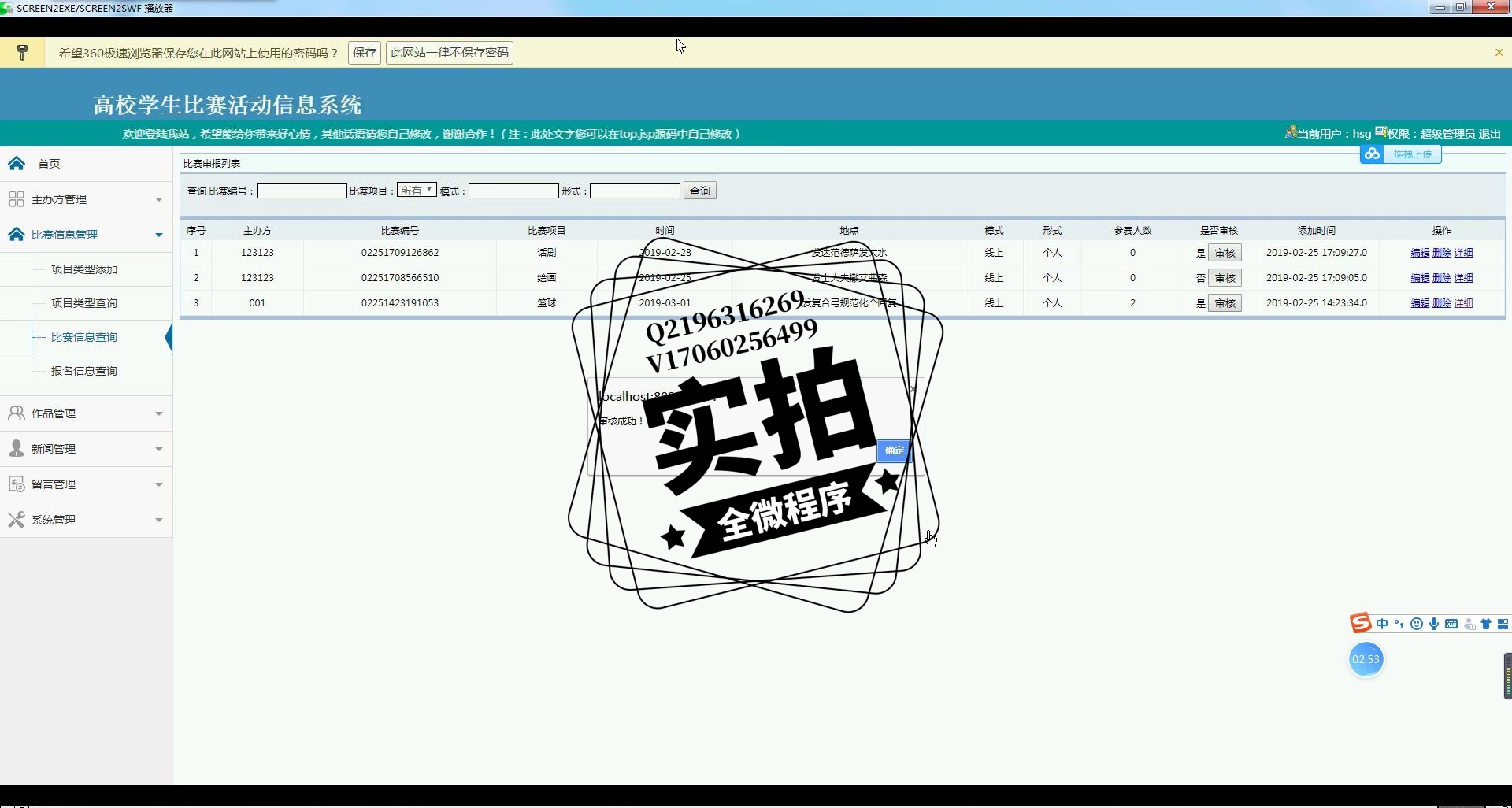
Task: Click the 查询 search button
Action: 700,191
